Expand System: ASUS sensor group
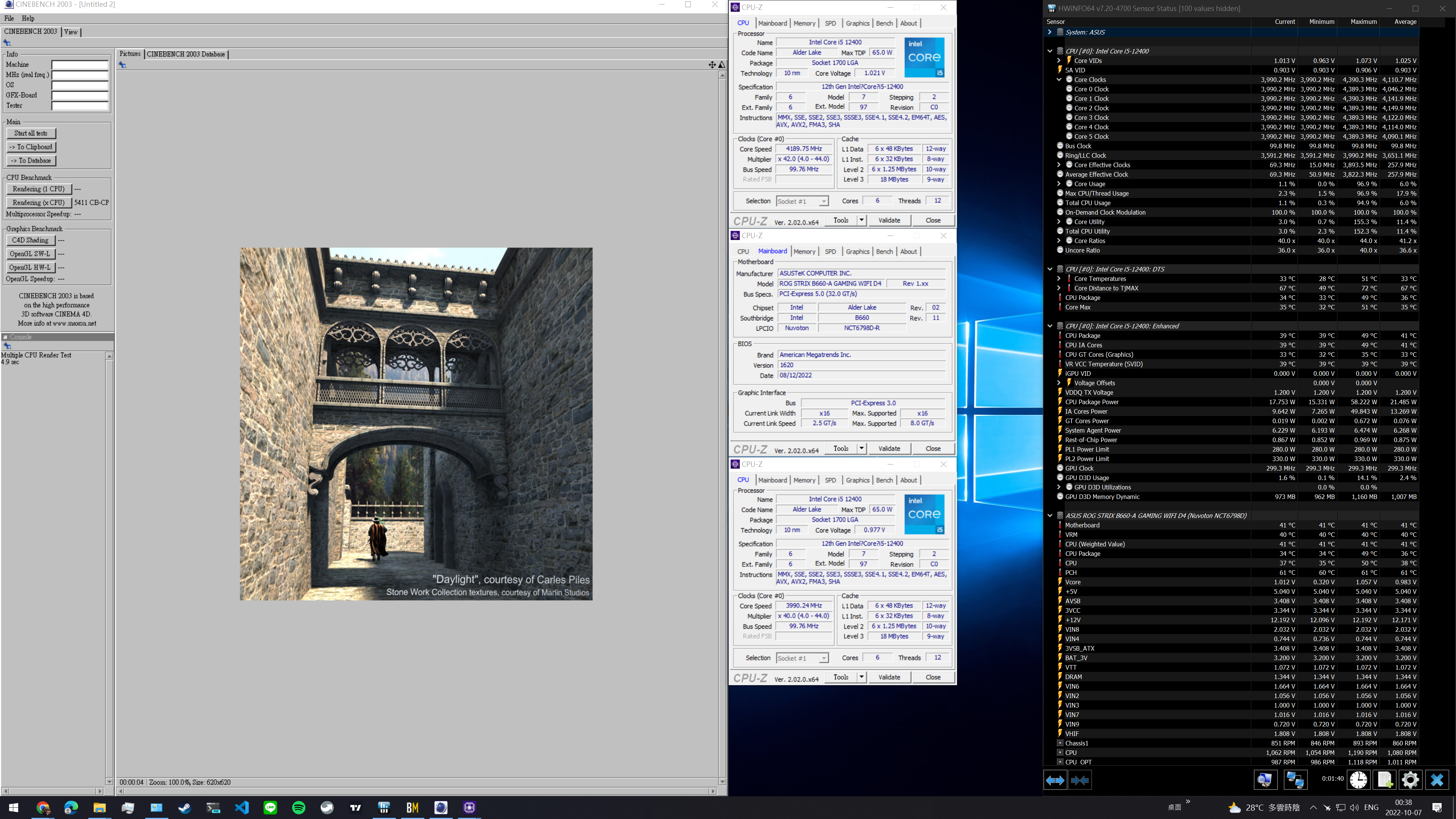 (1050, 32)
